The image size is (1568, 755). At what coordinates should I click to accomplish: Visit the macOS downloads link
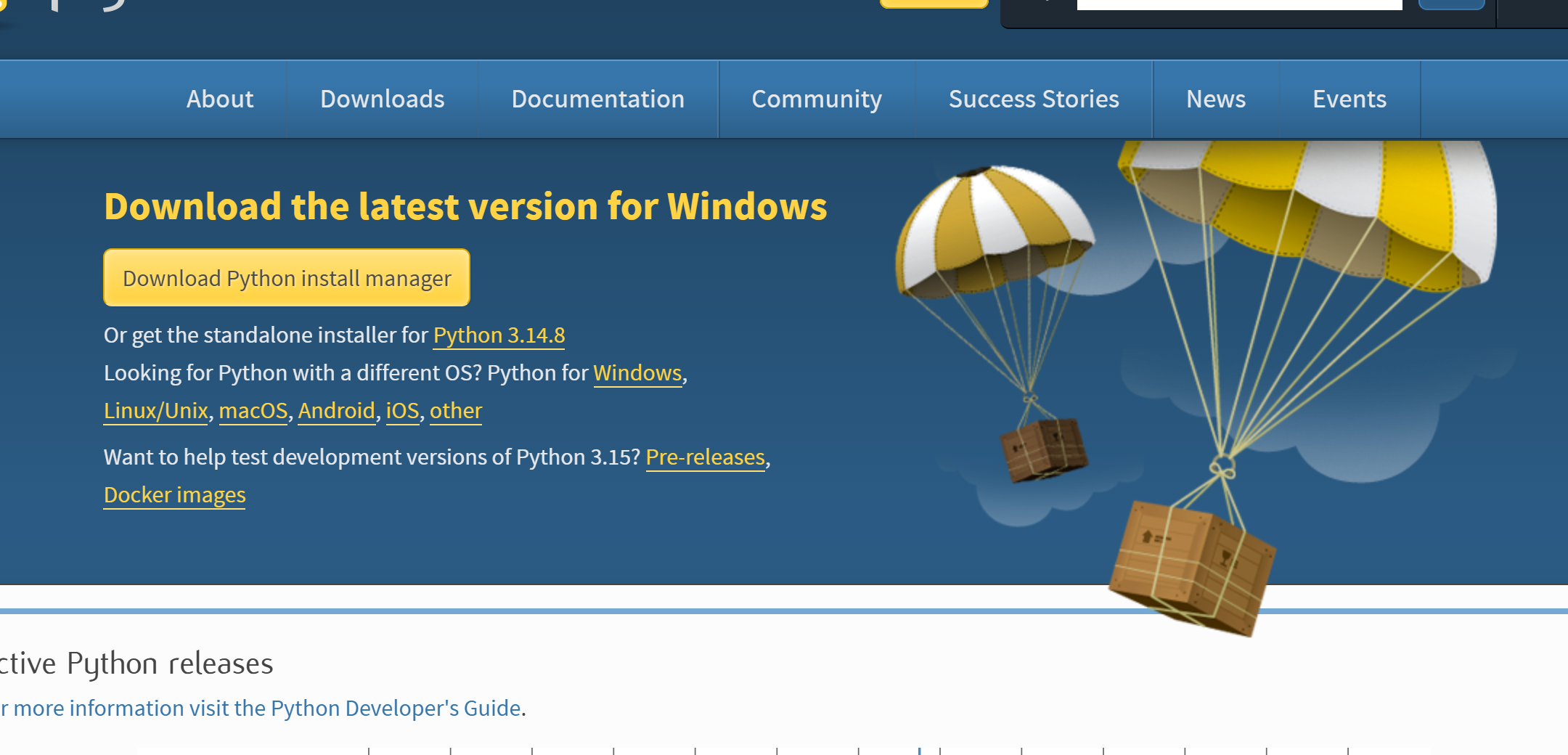coord(253,411)
